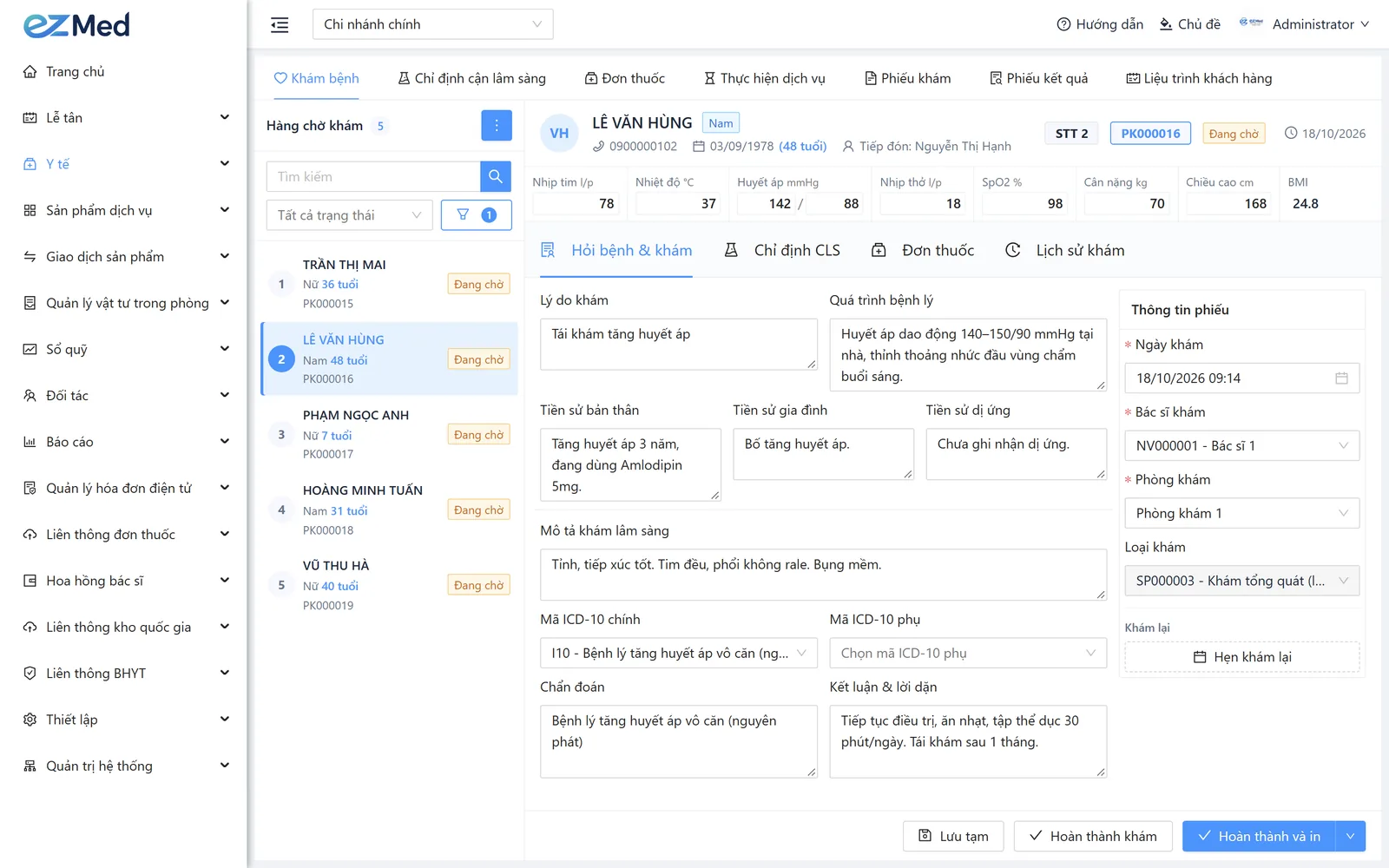
Task: Select patient TRẦN THỊ MAI in queue
Action: (x=389, y=284)
